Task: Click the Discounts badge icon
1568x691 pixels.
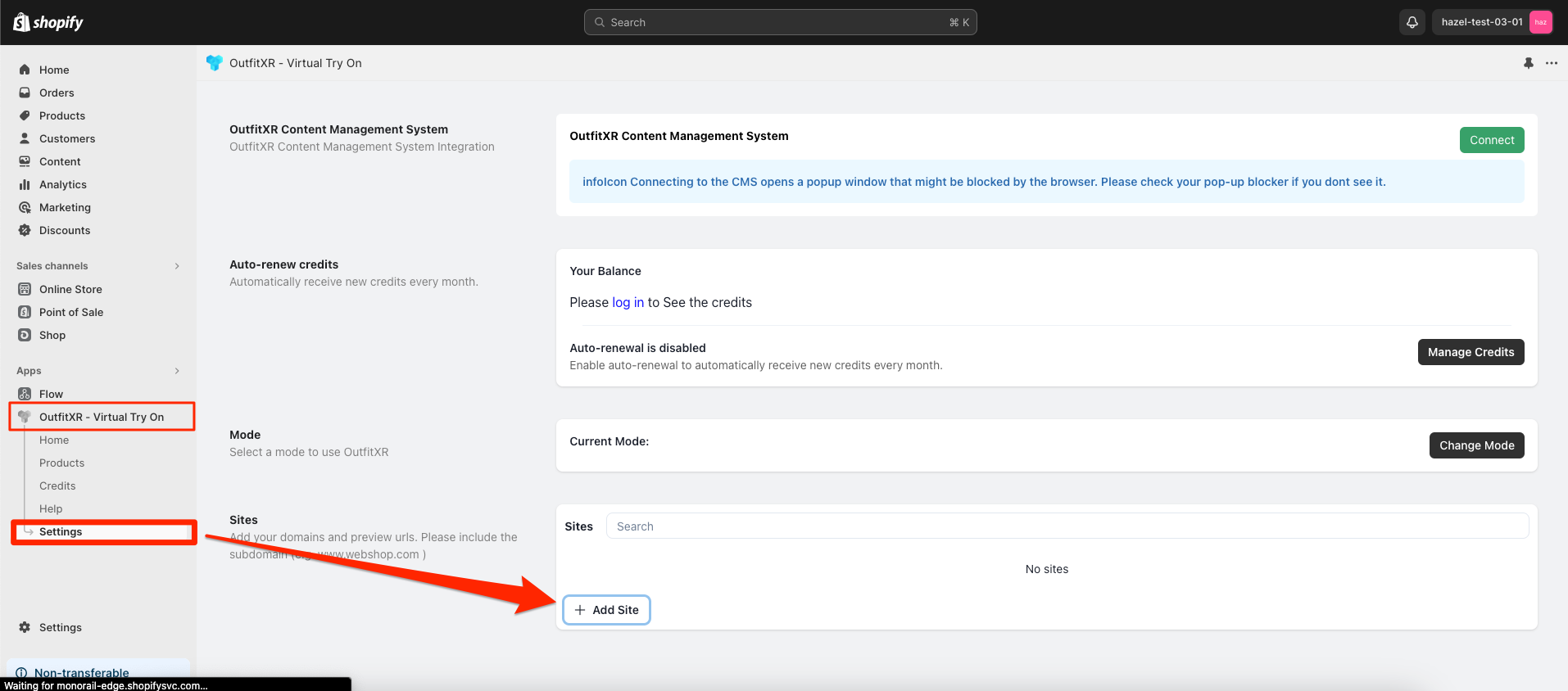Action: pyautogui.click(x=25, y=230)
